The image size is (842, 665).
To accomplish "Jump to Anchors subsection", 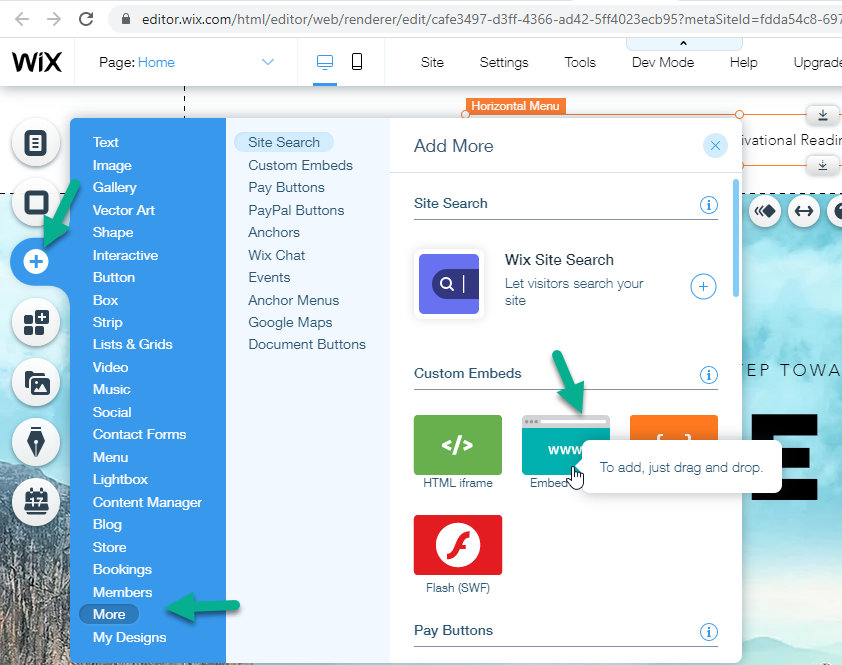I will (x=274, y=233).
